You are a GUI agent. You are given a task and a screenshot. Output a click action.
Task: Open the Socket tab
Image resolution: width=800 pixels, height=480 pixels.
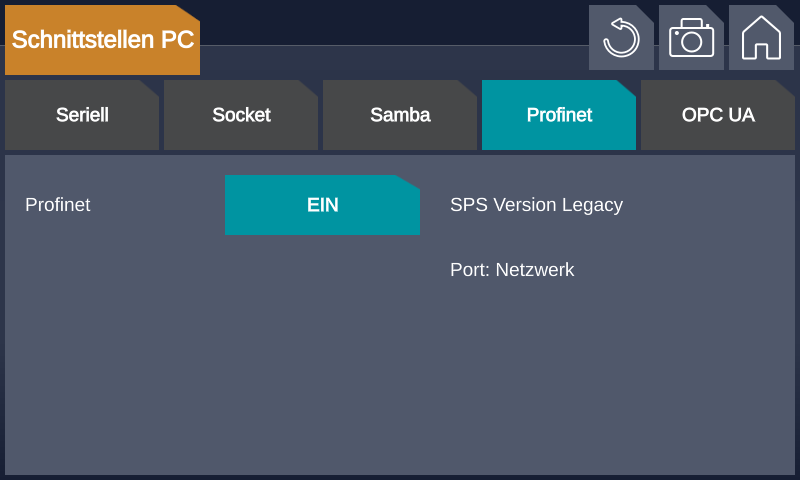click(241, 115)
